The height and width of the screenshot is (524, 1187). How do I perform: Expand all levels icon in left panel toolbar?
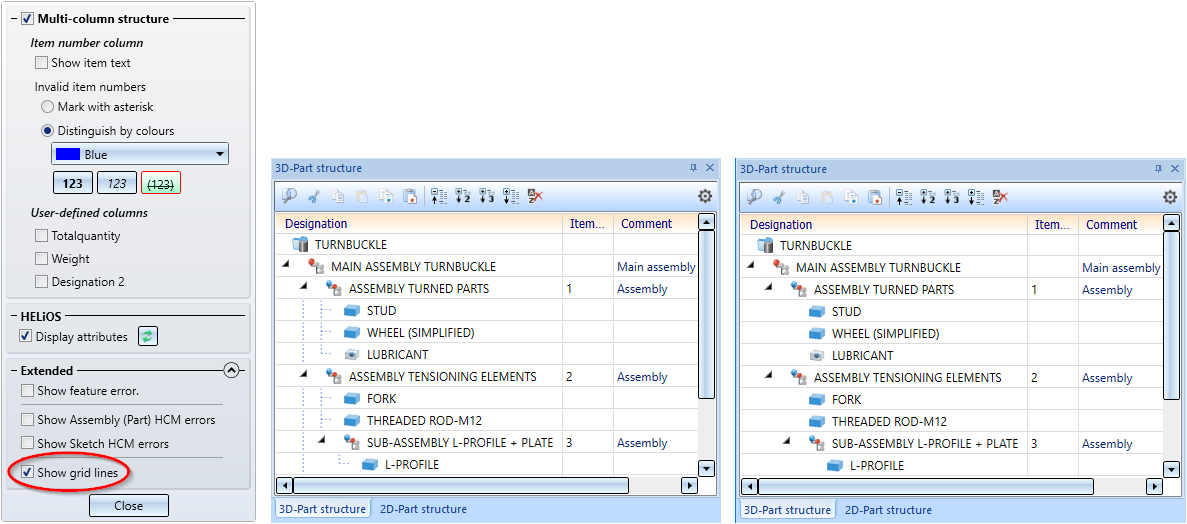511,196
